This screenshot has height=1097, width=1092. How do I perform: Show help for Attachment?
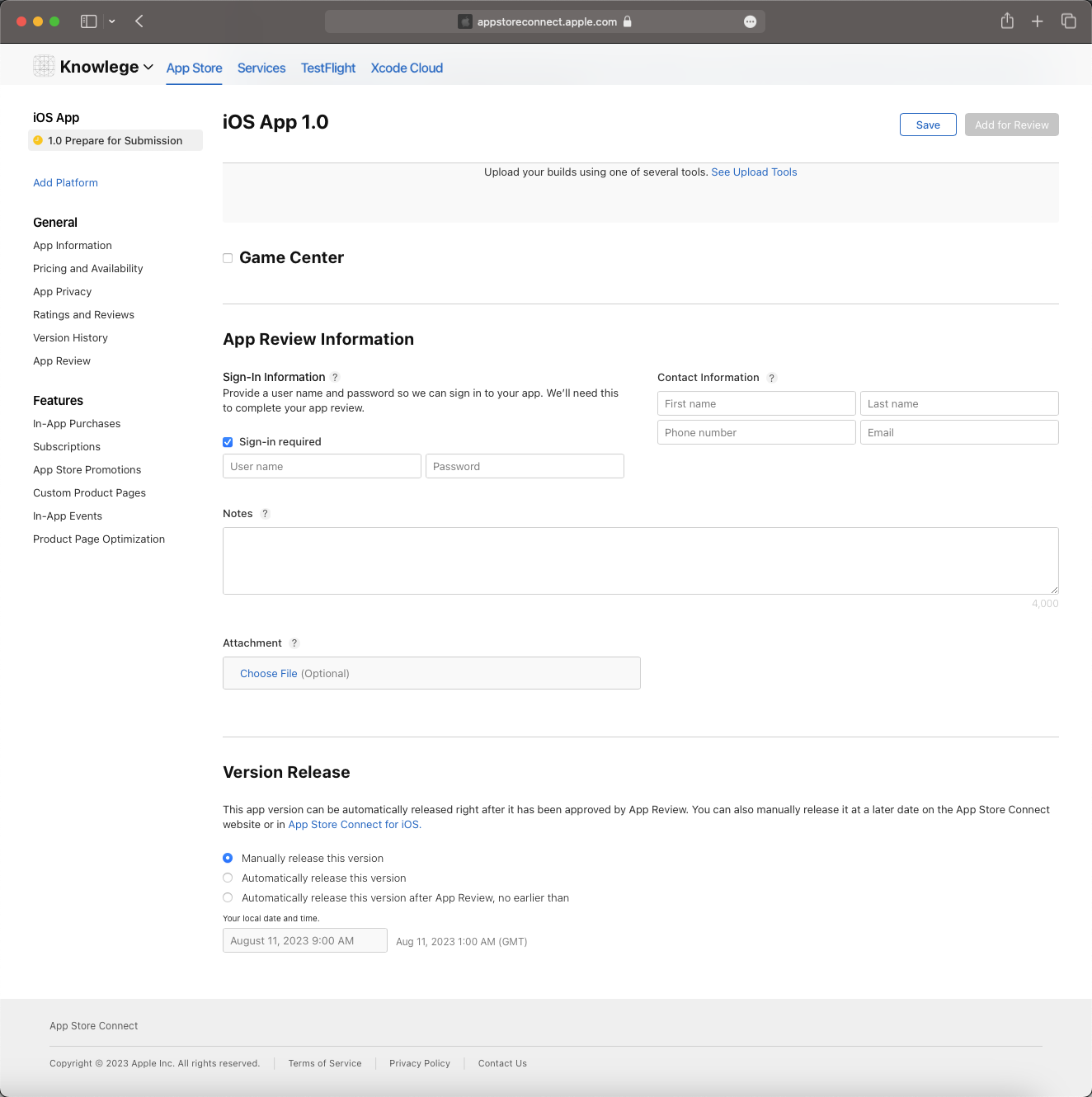[x=294, y=643]
